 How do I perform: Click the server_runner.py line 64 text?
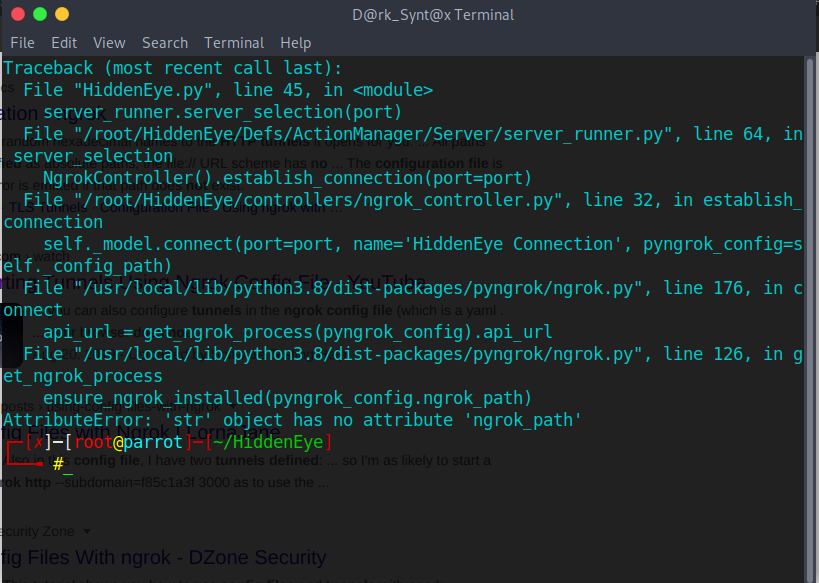(x=413, y=134)
